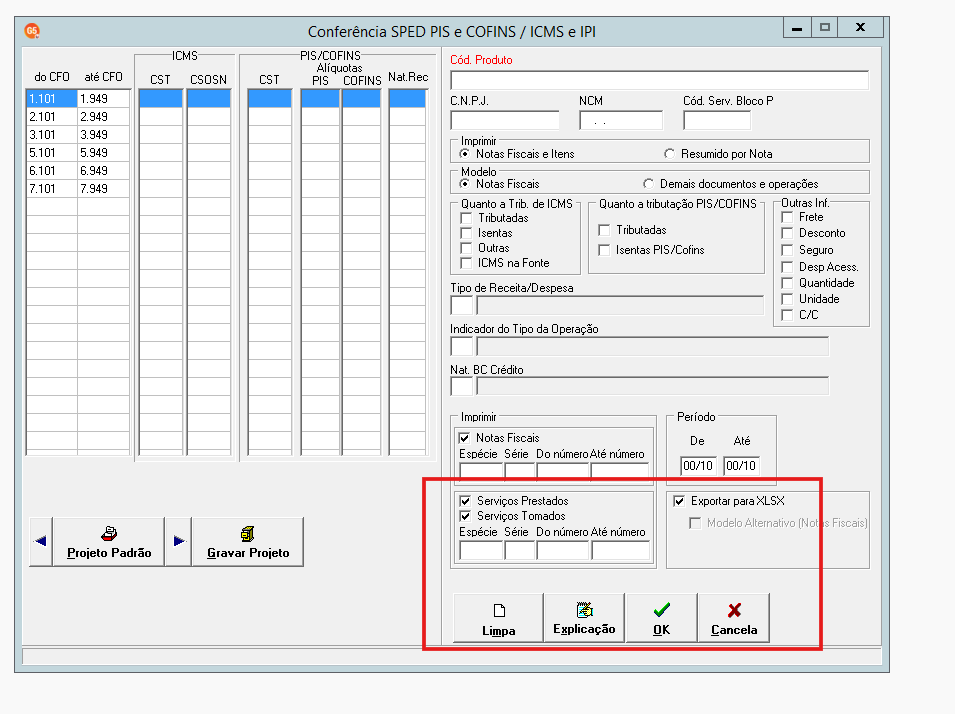
Task: Click Do número field under Notas Fiscais
Action: [562, 472]
